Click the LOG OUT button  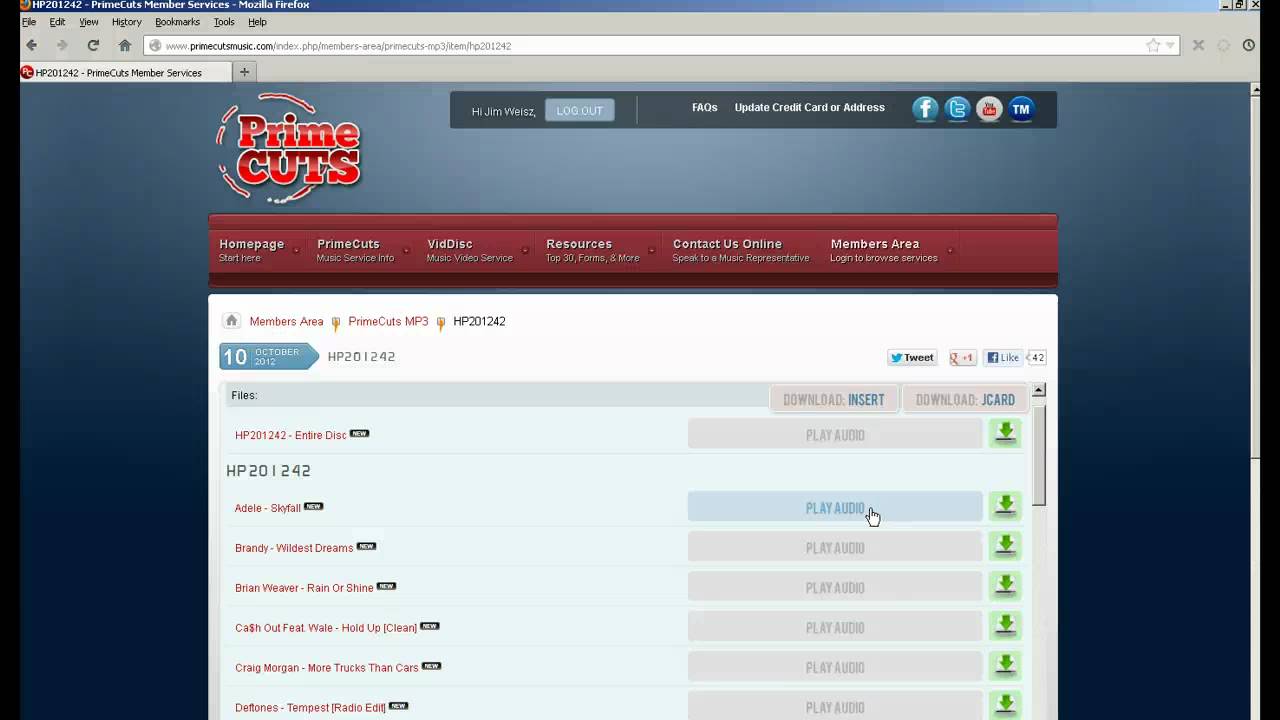pyautogui.click(x=580, y=111)
